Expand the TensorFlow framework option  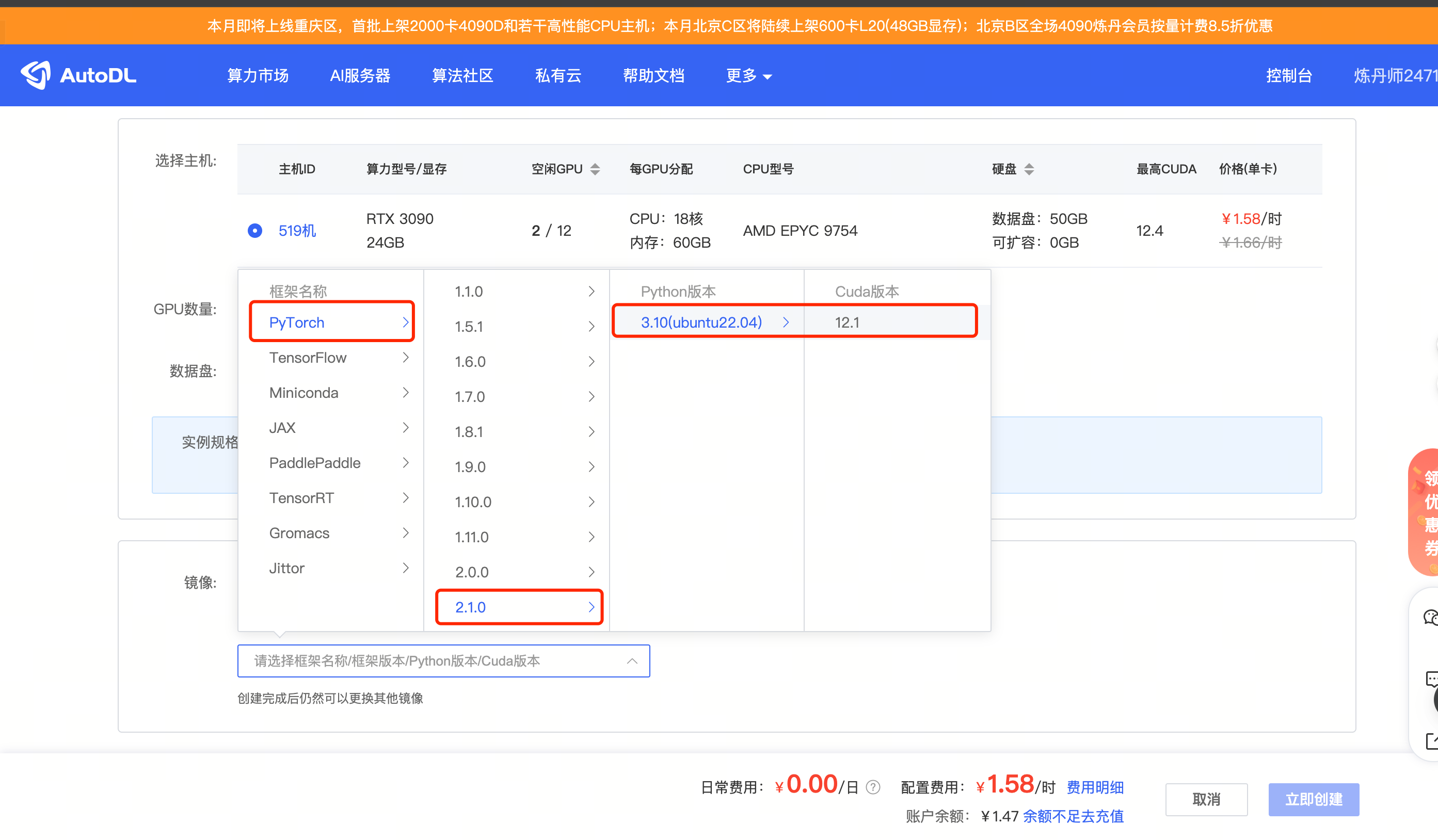(332, 358)
